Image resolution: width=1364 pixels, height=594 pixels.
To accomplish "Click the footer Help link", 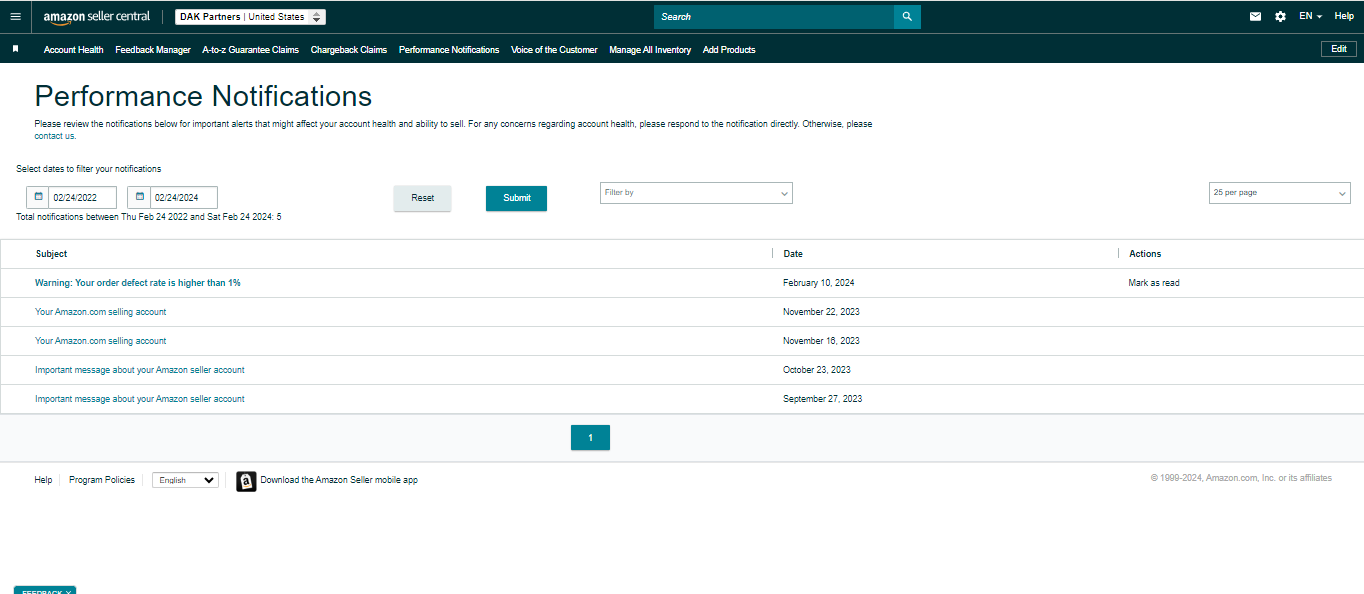I will pyautogui.click(x=43, y=480).
